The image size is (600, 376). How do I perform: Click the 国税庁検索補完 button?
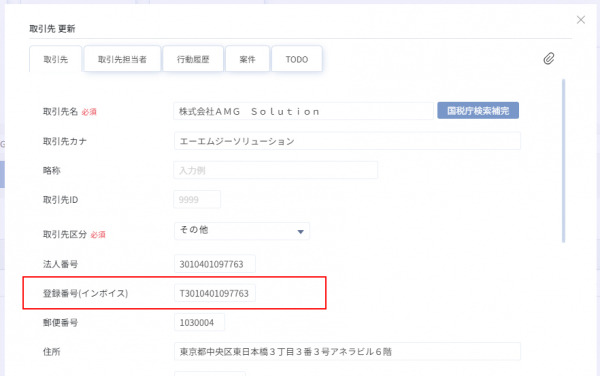click(478, 111)
